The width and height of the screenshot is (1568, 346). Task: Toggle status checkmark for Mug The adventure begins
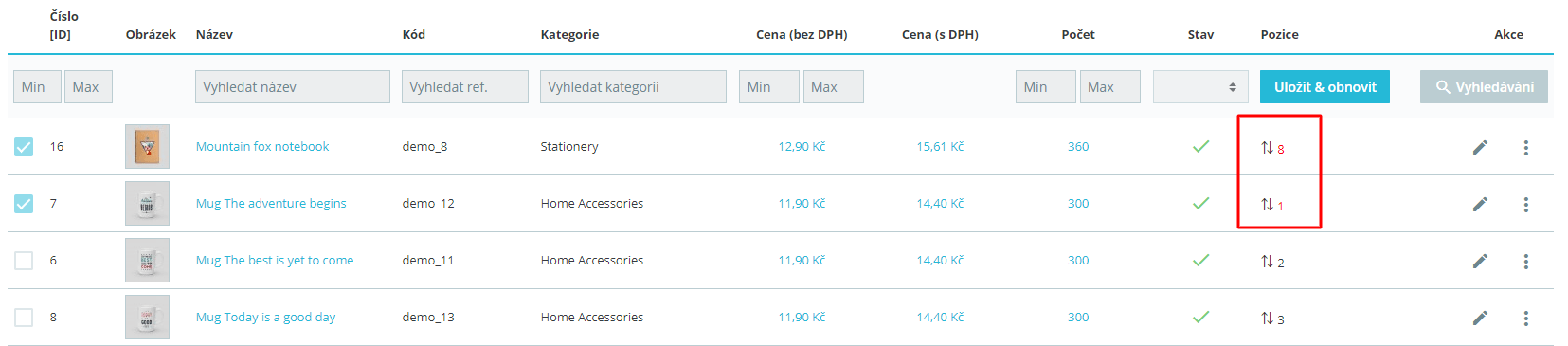pyautogui.click(x=1200, y=203)
